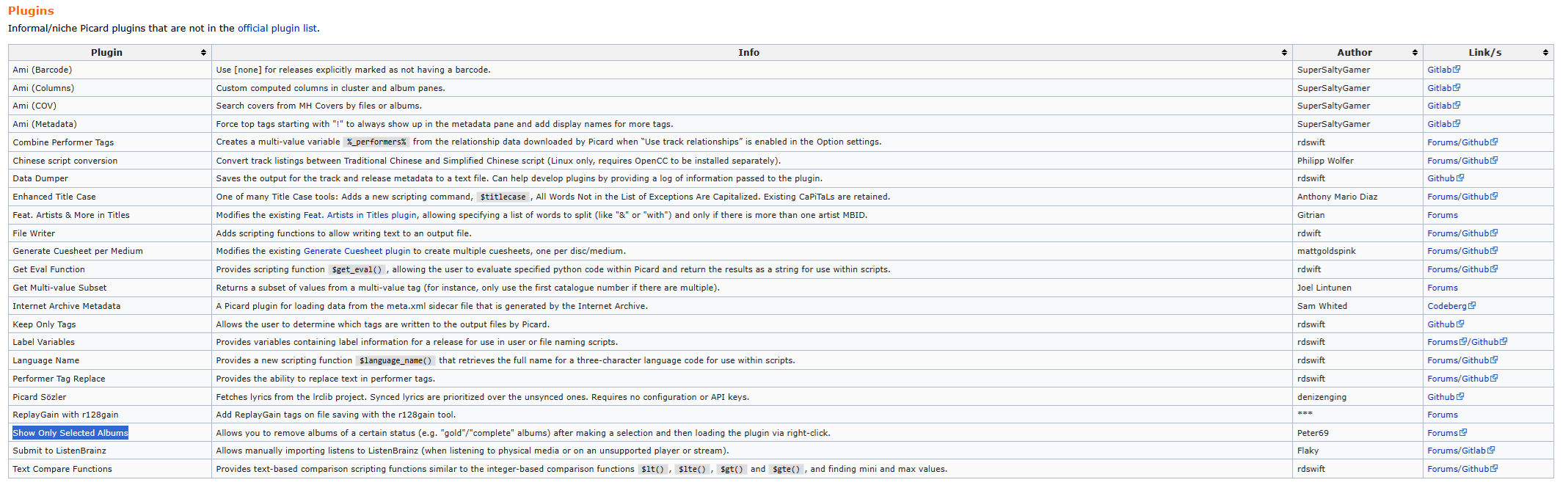
Task: Click the '$get_eval()' code snippet
Action: (x=357, y=269)
